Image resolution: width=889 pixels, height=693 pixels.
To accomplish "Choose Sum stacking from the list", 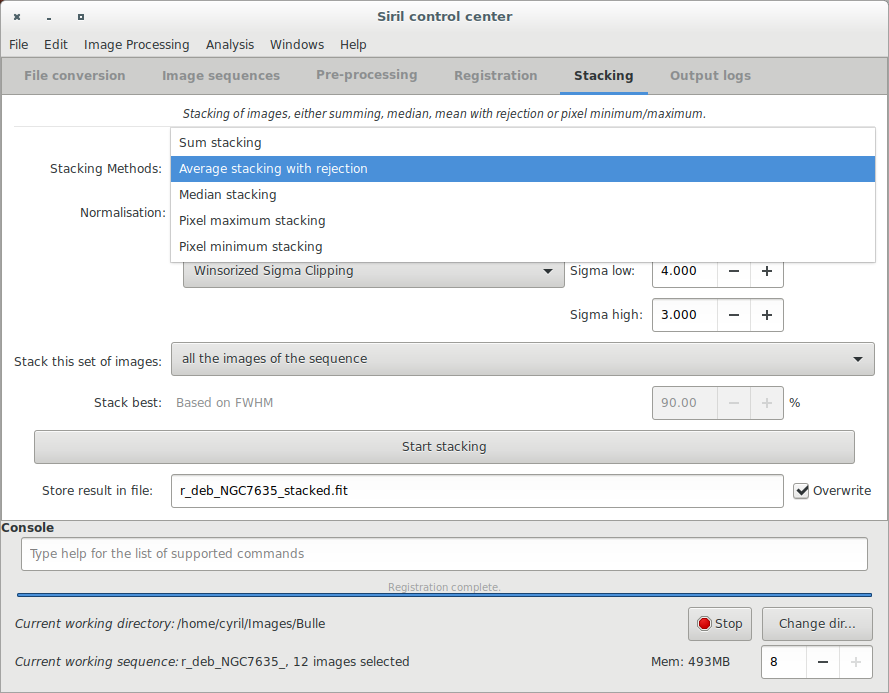I will click(523, 143).
